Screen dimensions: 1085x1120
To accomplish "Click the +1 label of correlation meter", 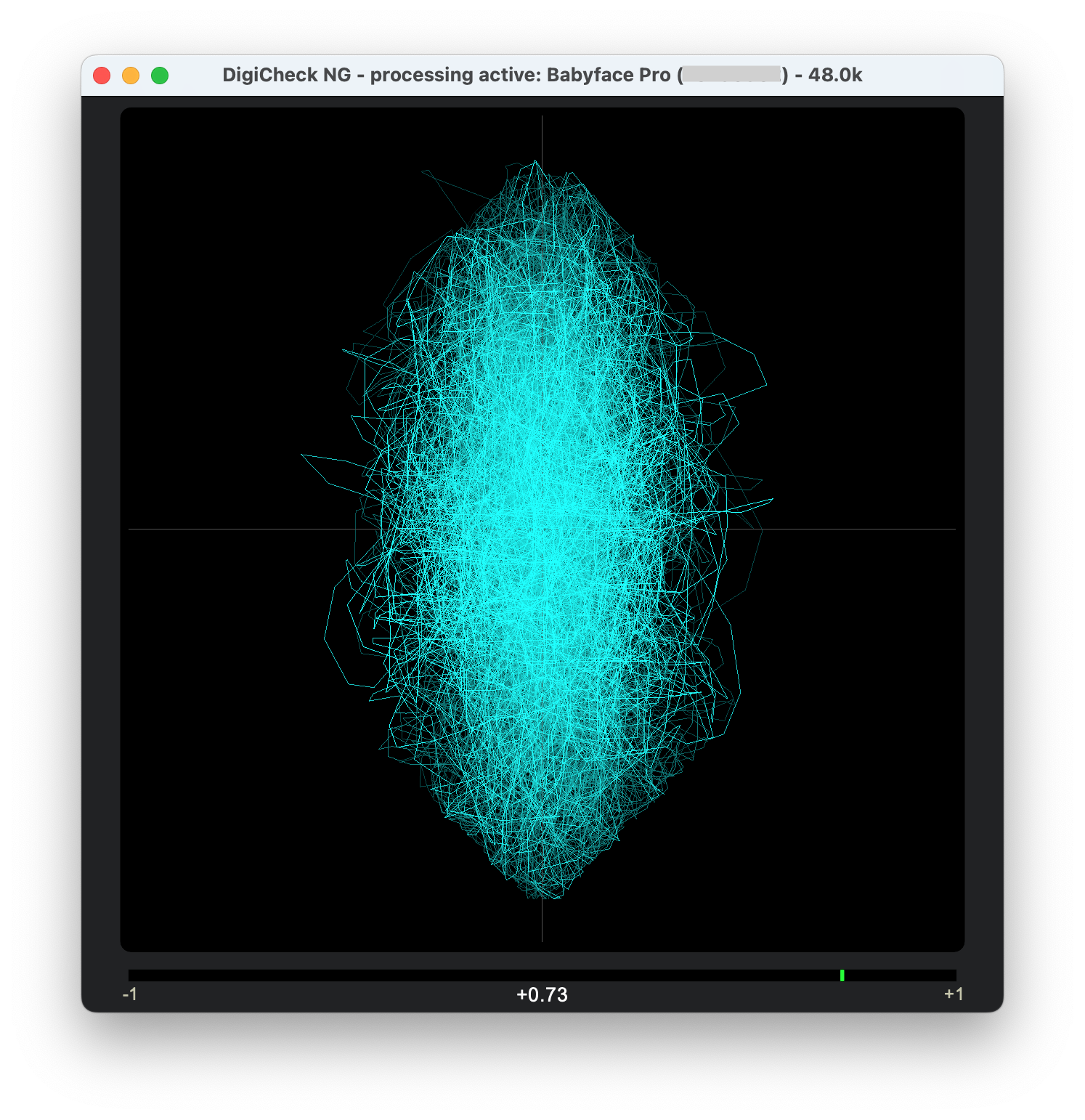I will click(x=954, y=994).
